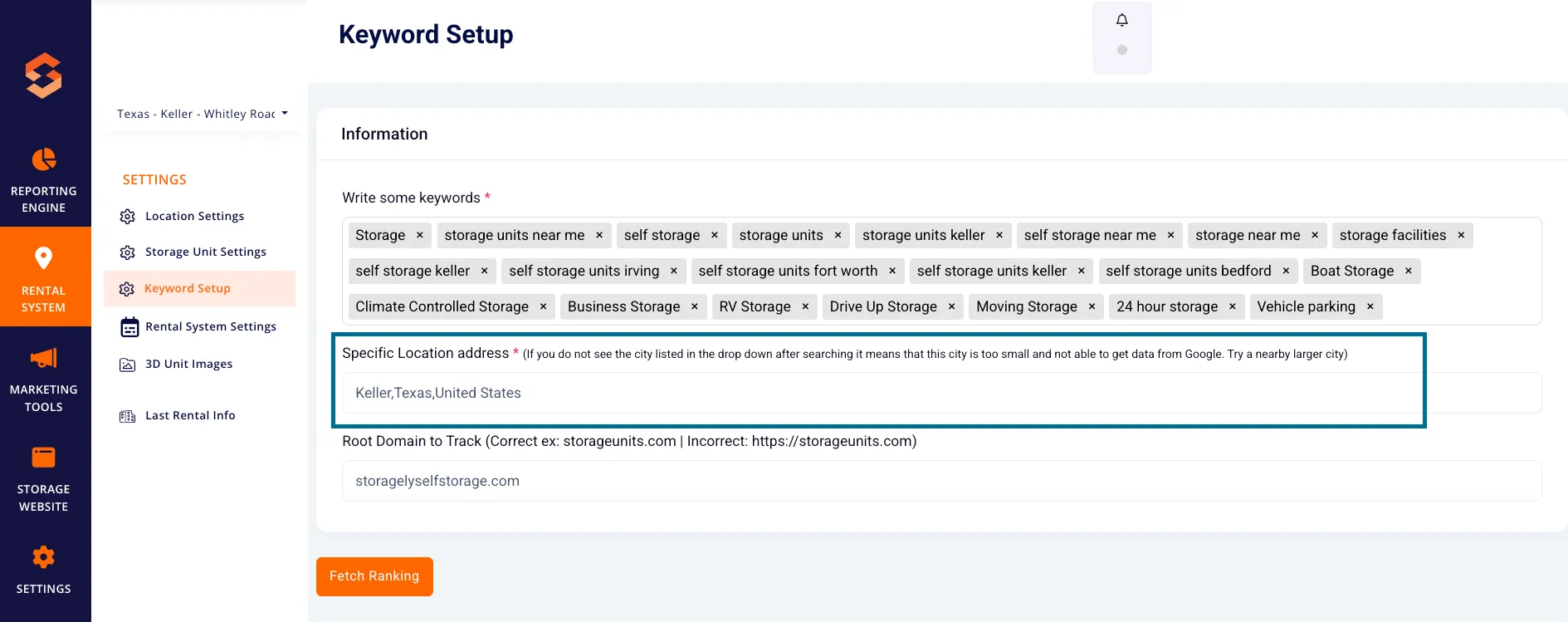Open Rental System Settings calendar icon
The width and height of the screenshot is (1568, 622).
click(x=129, y=327)
